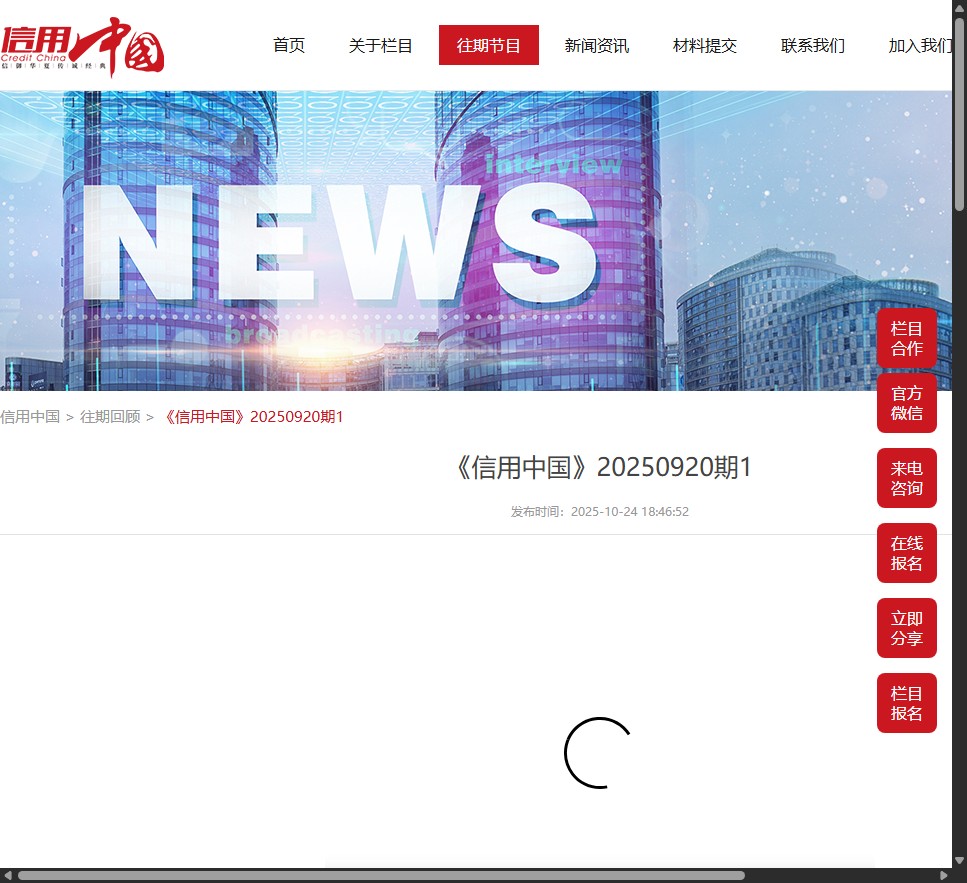Click the horizontal scrollbar left arrow

point(7,876)
